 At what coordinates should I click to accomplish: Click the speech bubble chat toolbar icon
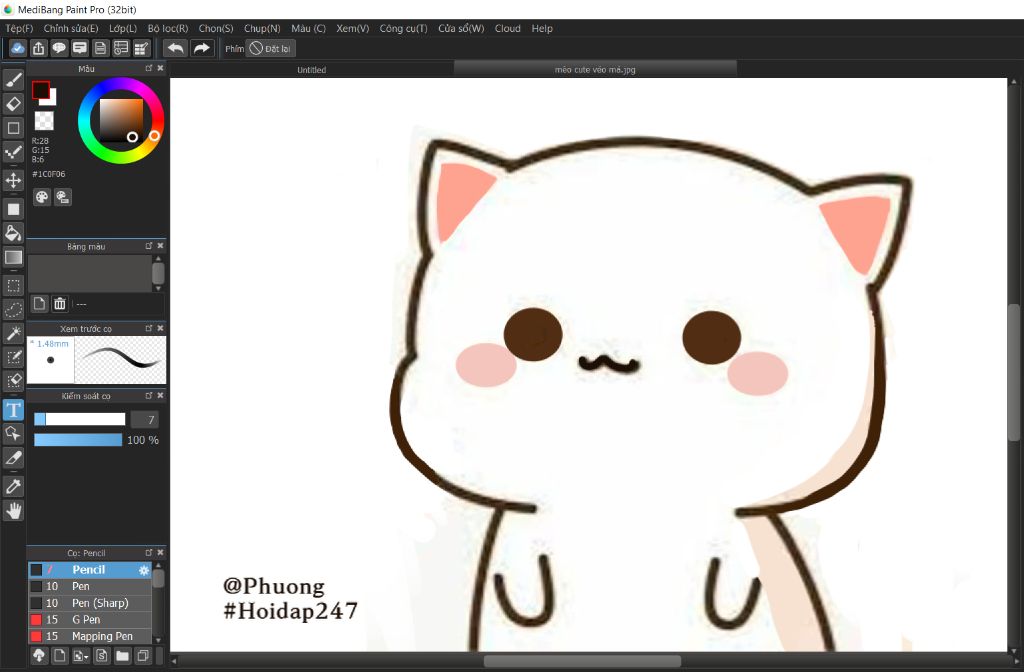(x=59, y=48)
